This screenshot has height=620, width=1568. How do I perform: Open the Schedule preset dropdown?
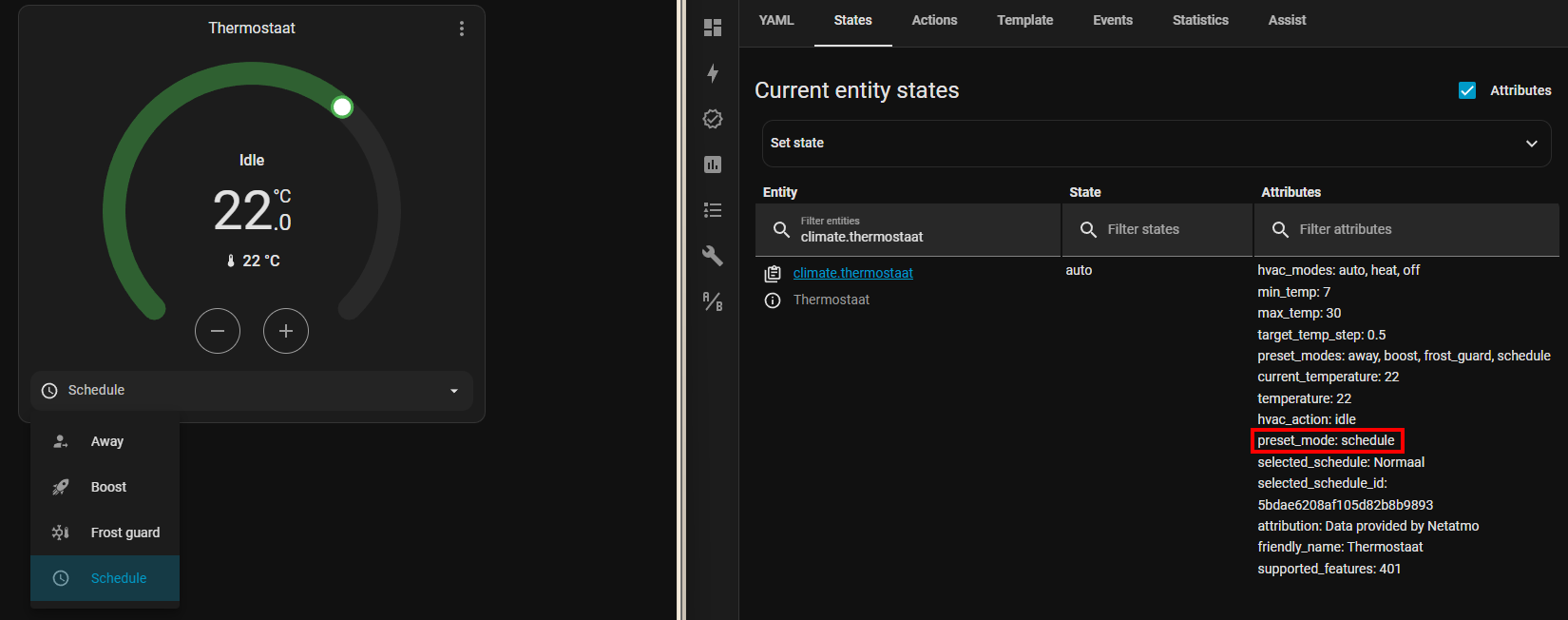coord(252,391)
